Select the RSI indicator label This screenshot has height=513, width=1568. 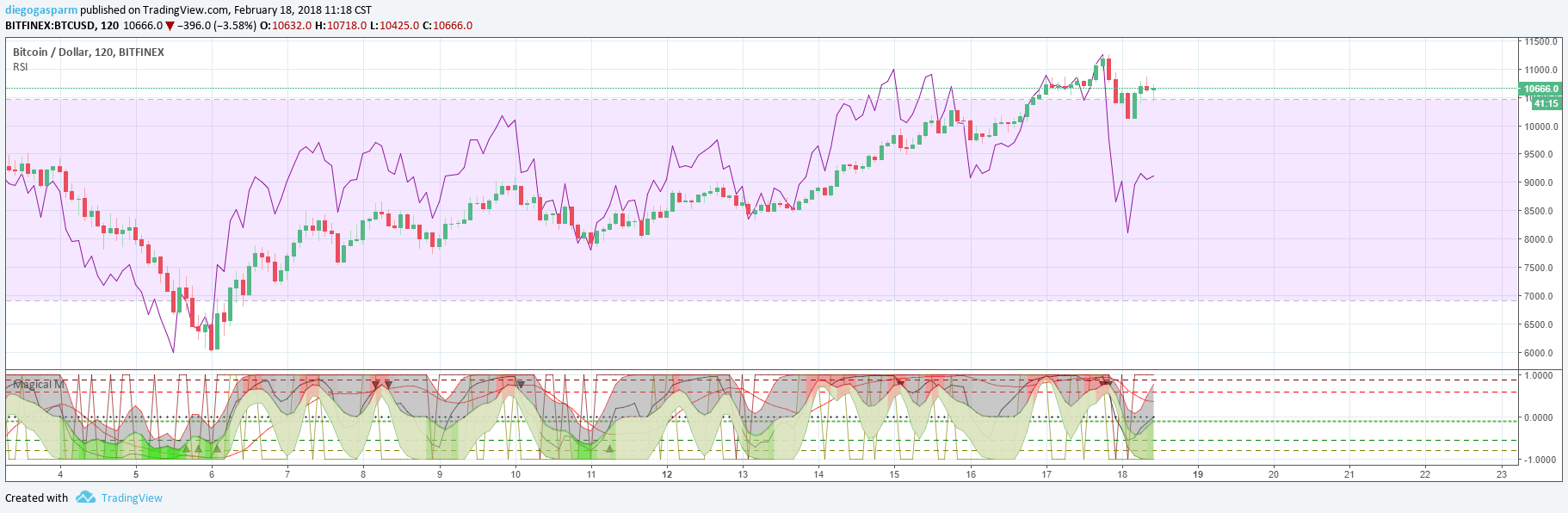click(21, 67)
